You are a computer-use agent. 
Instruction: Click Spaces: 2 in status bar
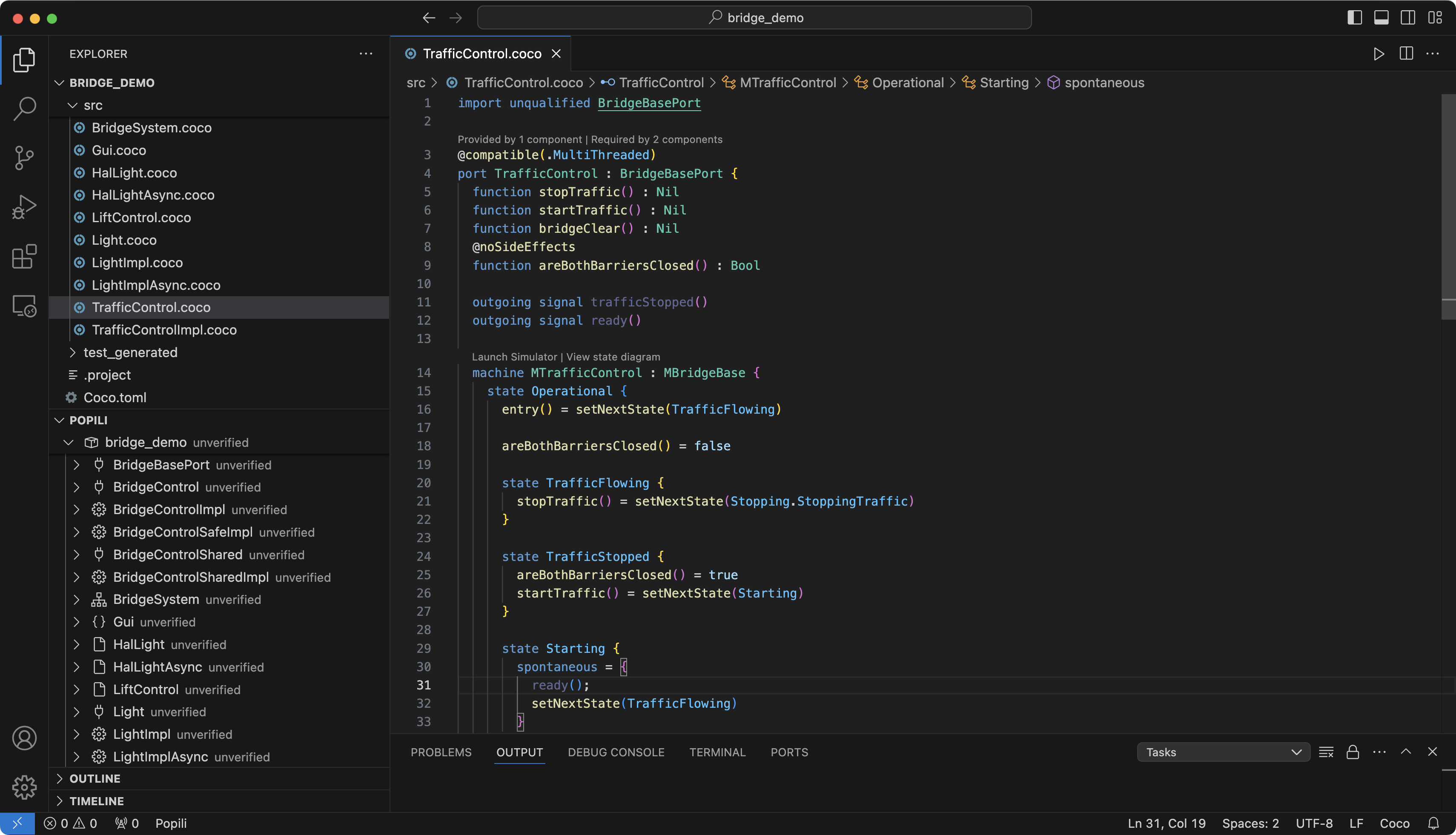1250,824
